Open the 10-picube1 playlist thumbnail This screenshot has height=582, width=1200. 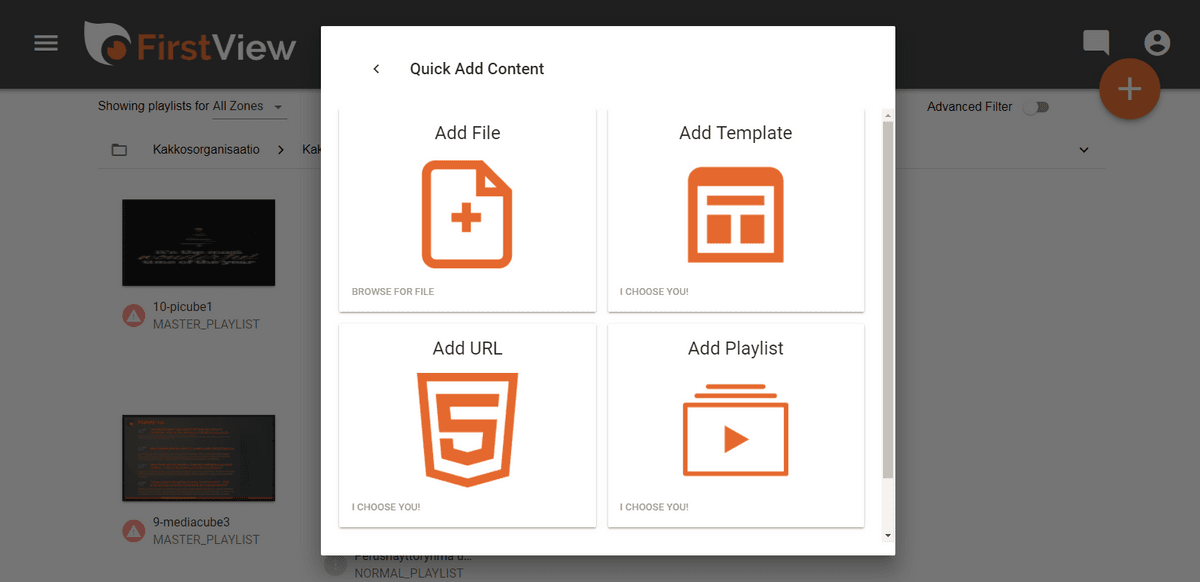(198, 243)
